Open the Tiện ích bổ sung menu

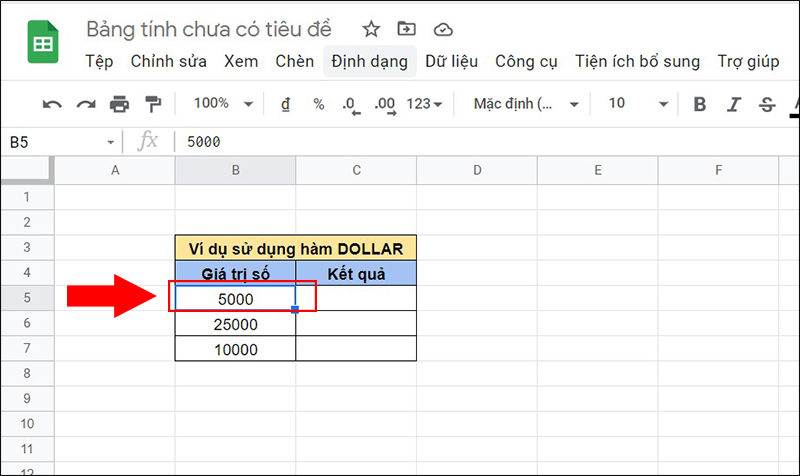click(x=637, y=61)
